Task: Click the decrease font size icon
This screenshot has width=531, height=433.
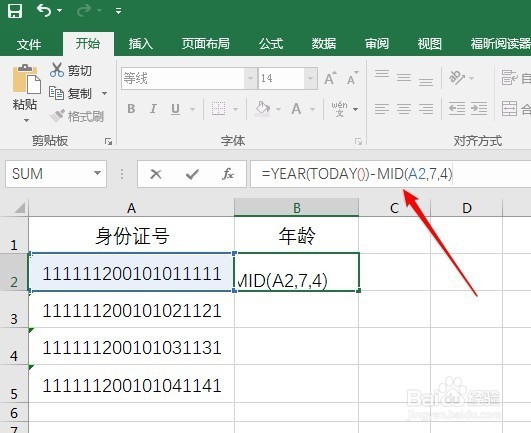Action: coord(353,78)
